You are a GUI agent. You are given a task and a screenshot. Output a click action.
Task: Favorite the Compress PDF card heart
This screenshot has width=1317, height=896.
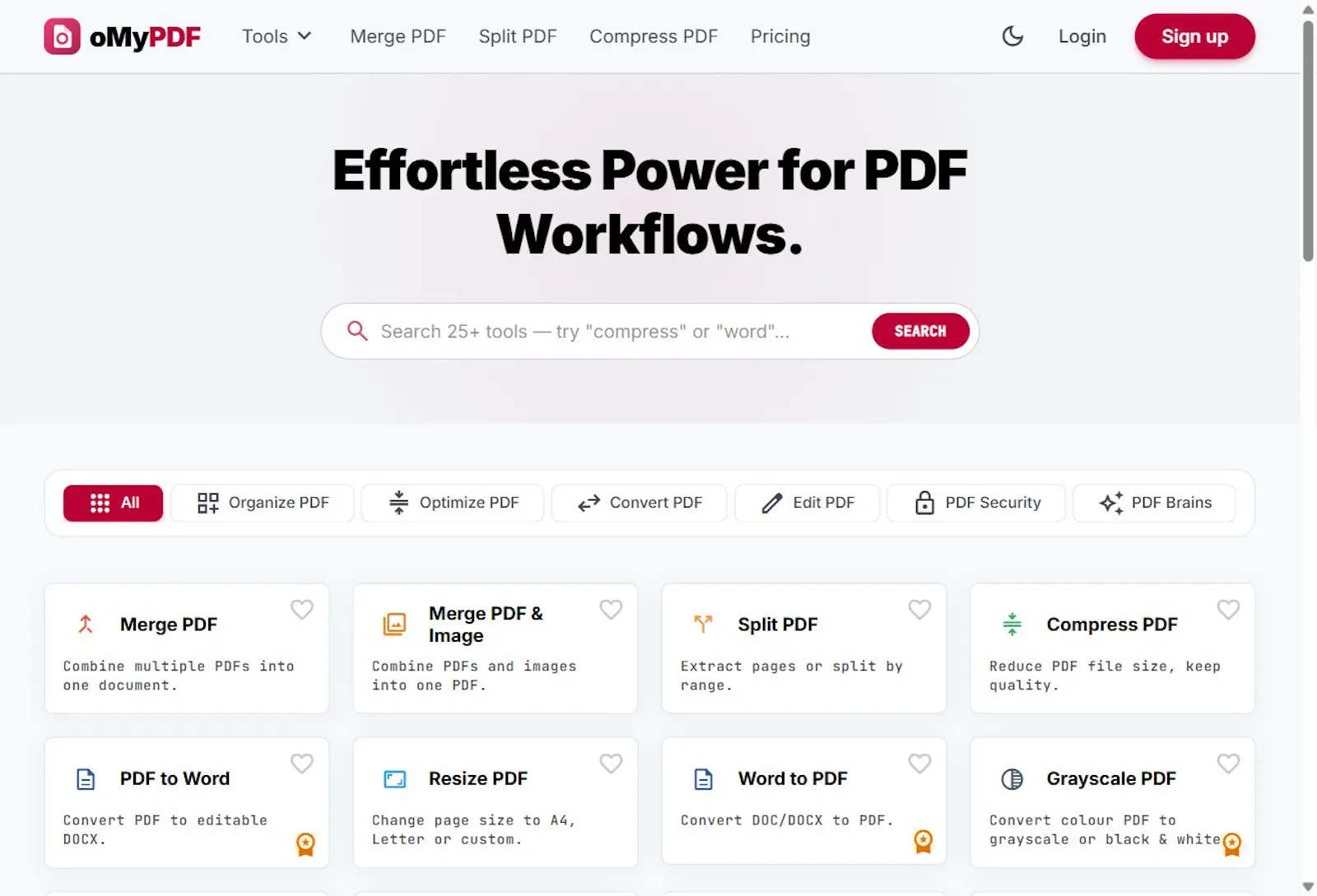pos(1228,610)
